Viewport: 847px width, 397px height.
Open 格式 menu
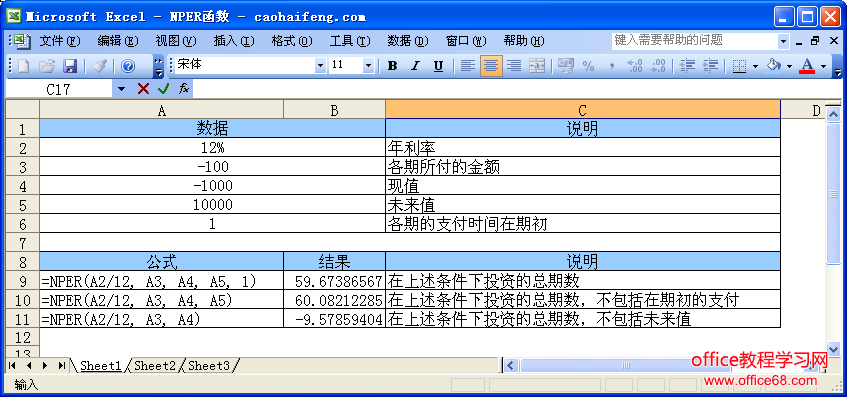(x=292, y=41)
